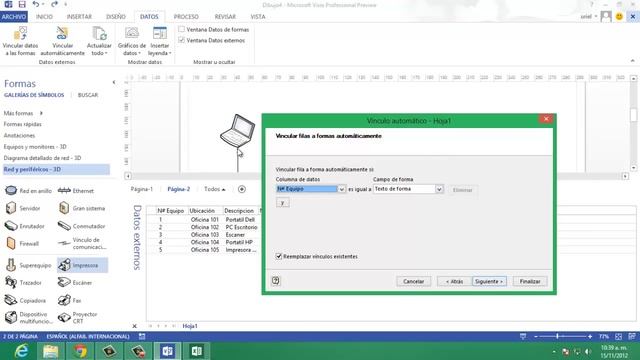
Task: Select the Fax shape
Action: tap(70, 300)
